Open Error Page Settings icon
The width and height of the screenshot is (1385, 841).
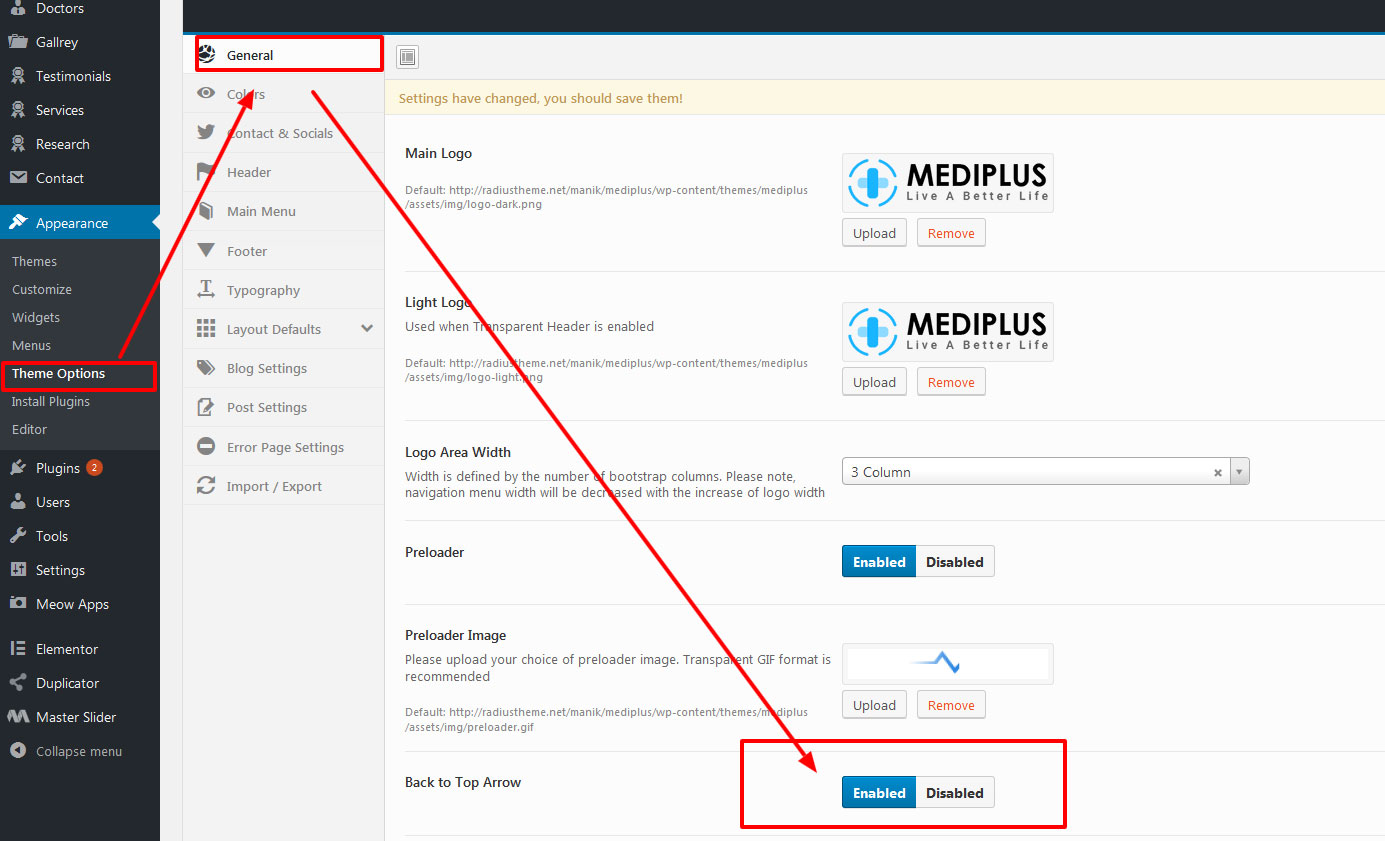click(x=206, y=447)
